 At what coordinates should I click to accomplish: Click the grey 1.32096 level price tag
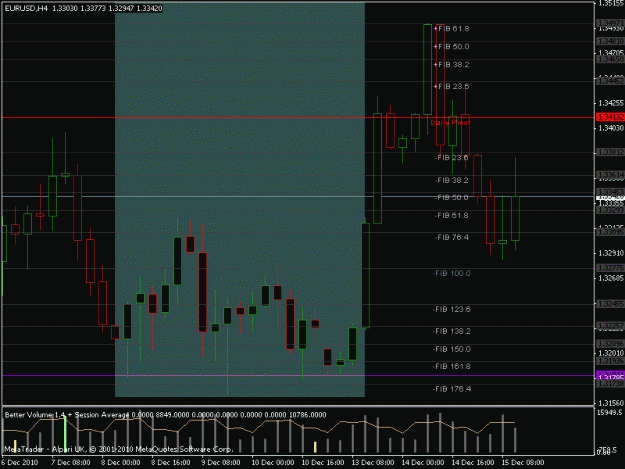(x=610, y=343)
